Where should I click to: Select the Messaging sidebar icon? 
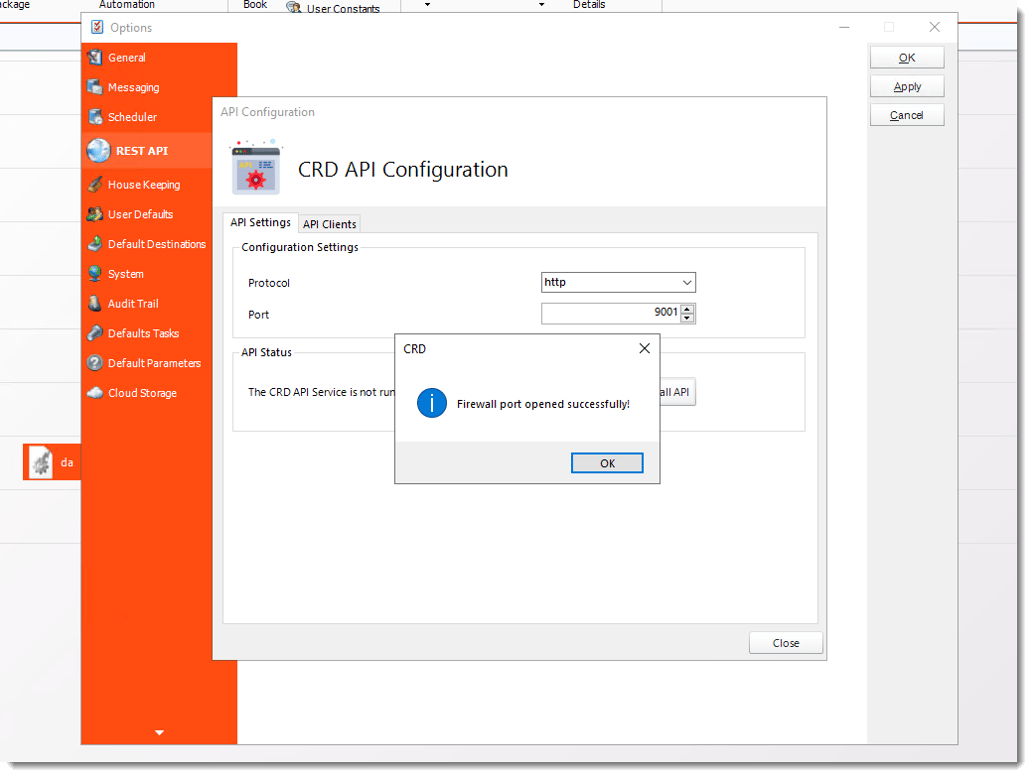pos(99,88)
